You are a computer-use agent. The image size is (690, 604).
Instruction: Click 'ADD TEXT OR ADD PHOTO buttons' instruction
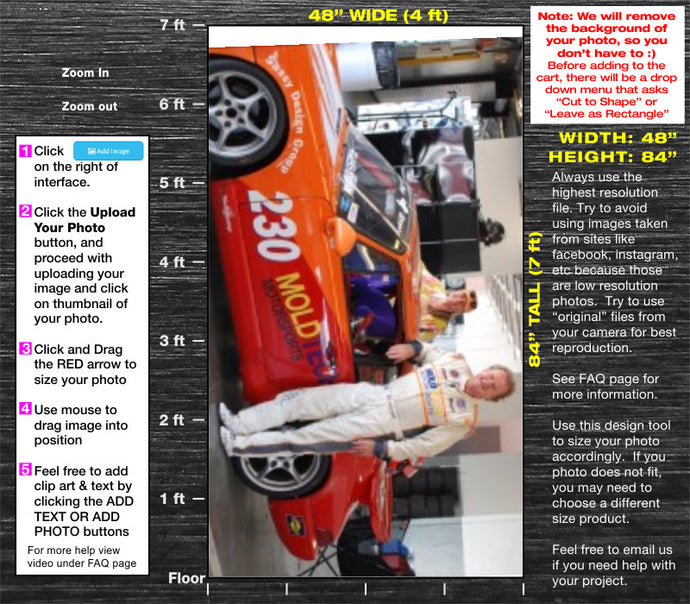84,516
